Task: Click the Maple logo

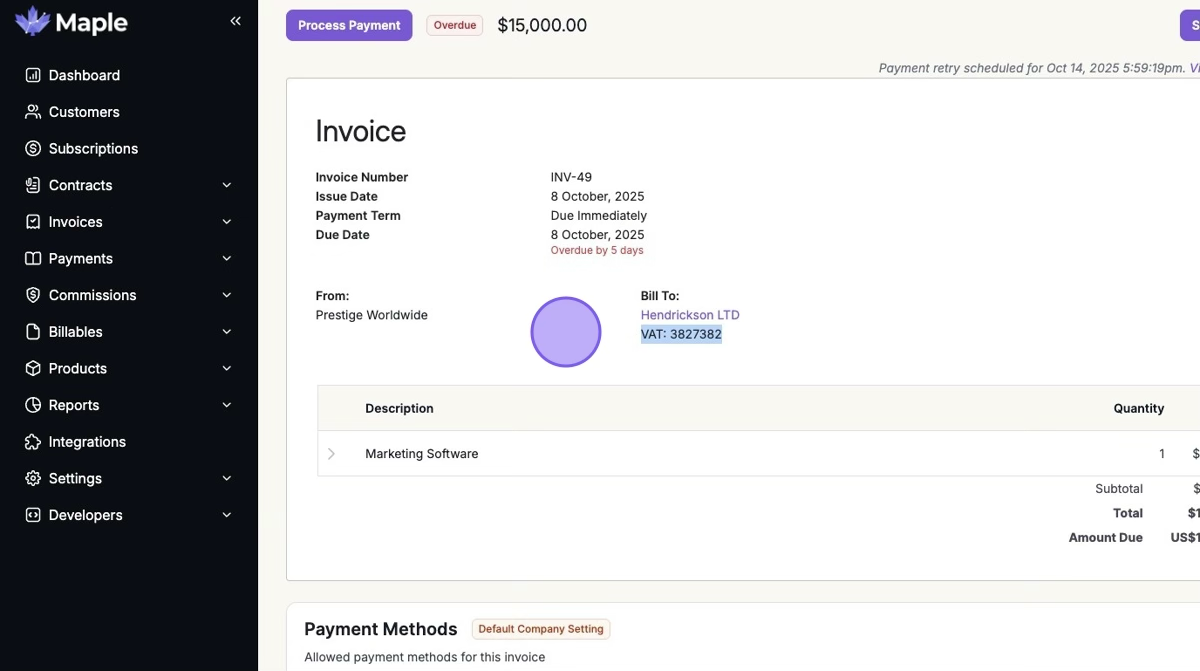Action: [x=72, y=22]
